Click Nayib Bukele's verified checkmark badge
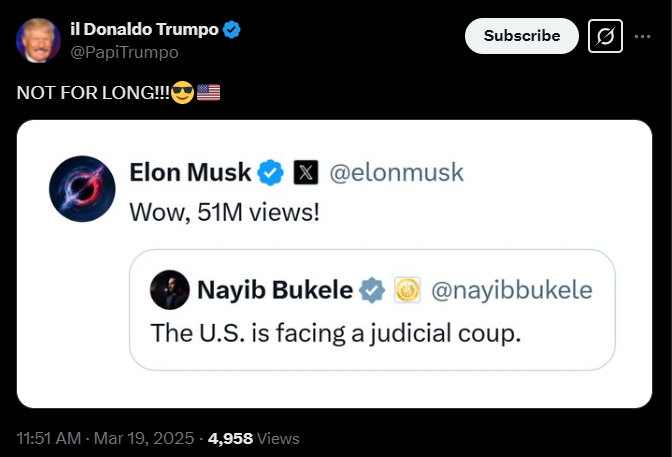The image size is (672, 457). click(372, 291)
